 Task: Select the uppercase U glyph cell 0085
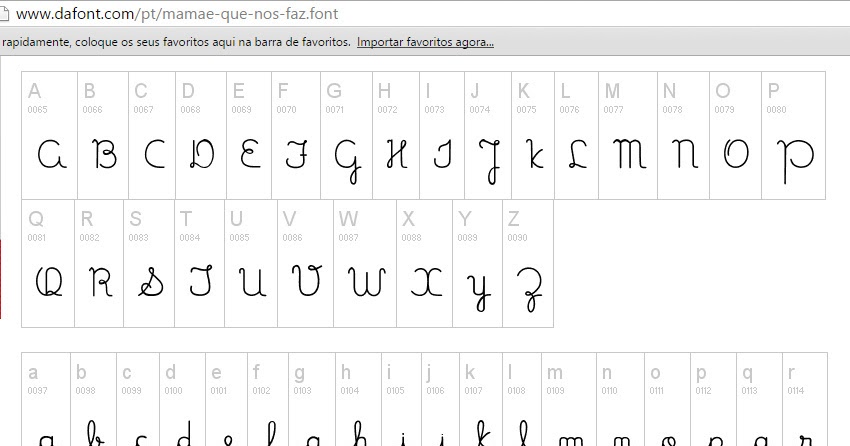(x=252, y=263)
